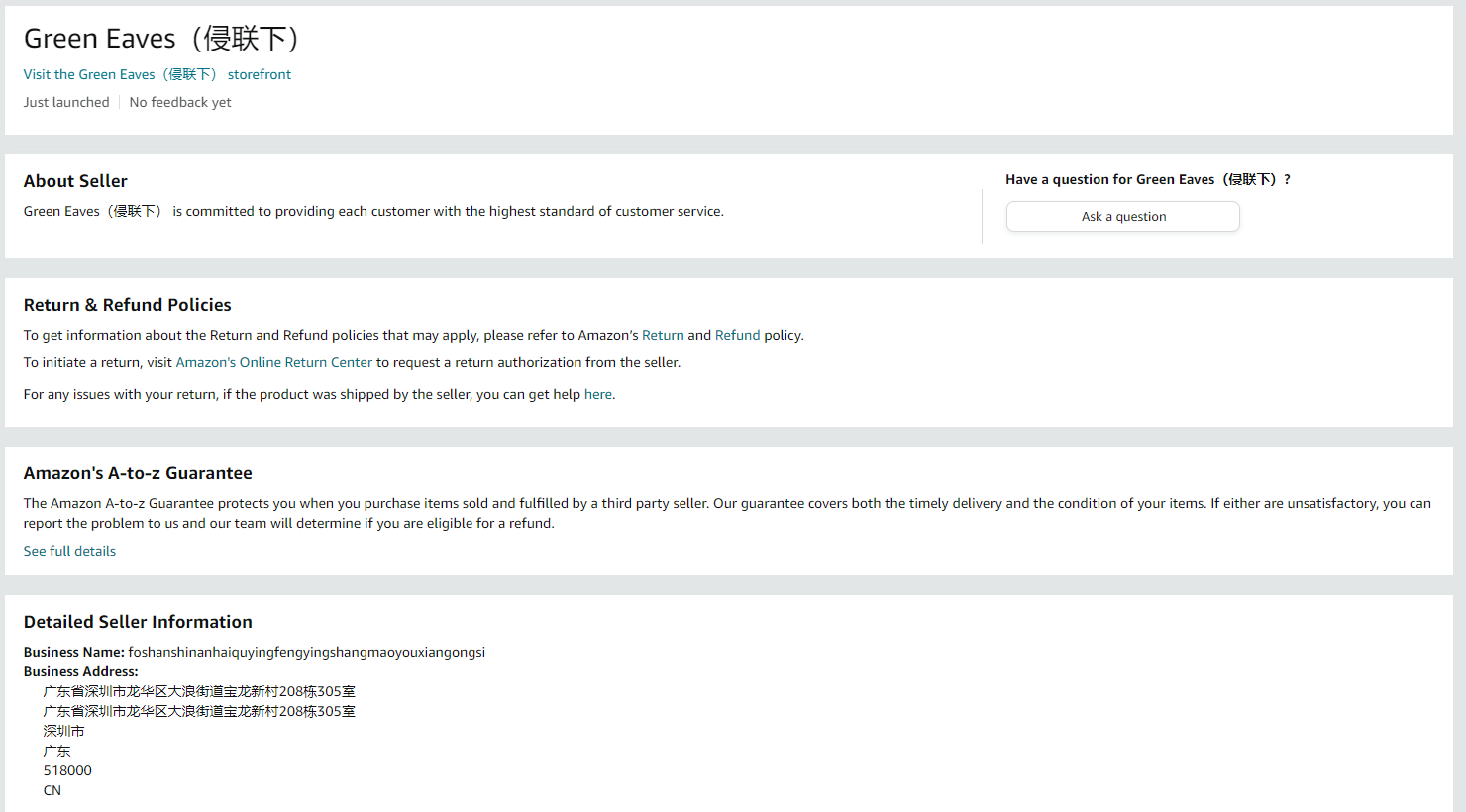Click the "here" return help link
This screenshot has width=1466, height=812.
[x=597, y=394]
